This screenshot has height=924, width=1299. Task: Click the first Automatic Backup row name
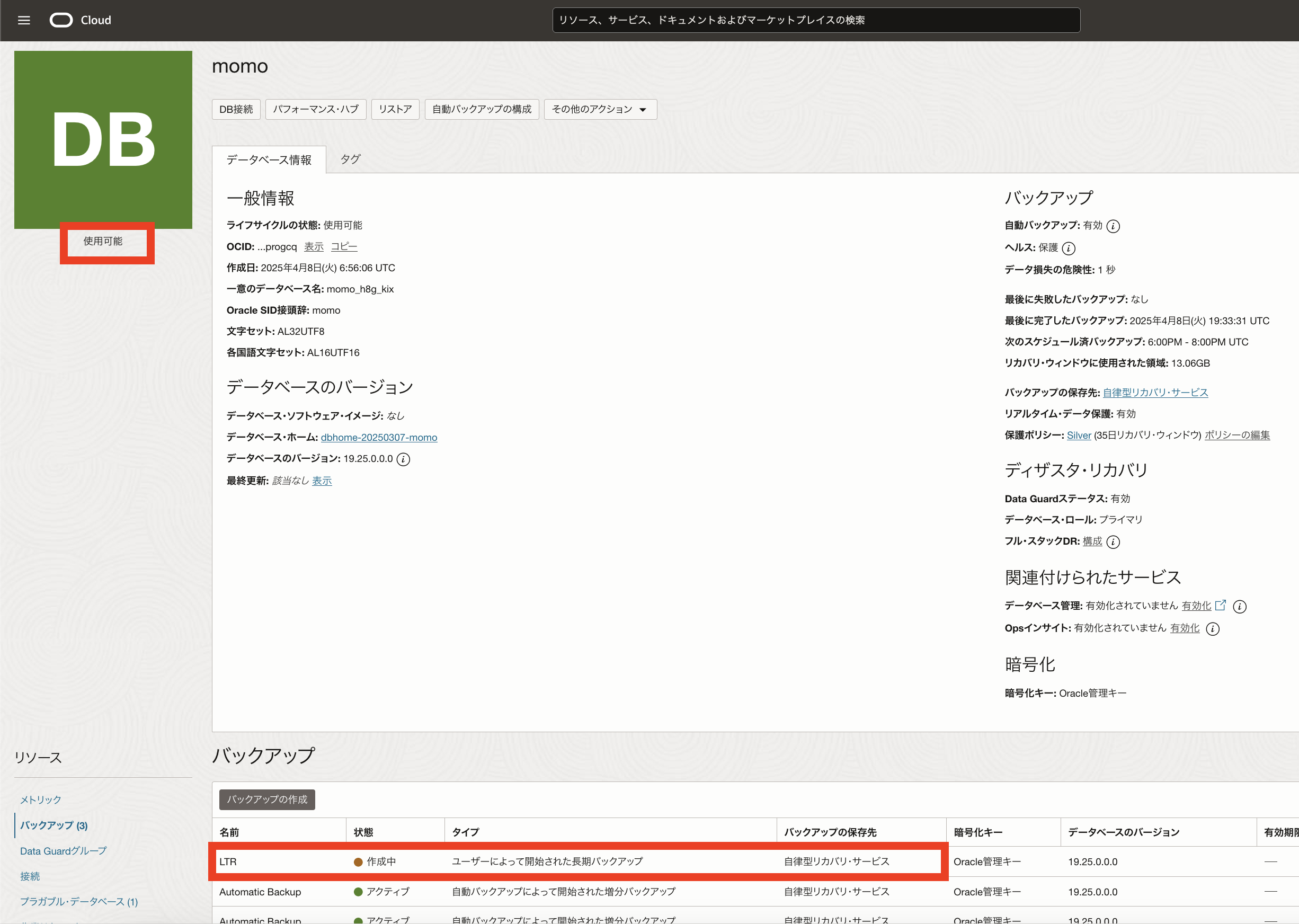pos(260,892)
